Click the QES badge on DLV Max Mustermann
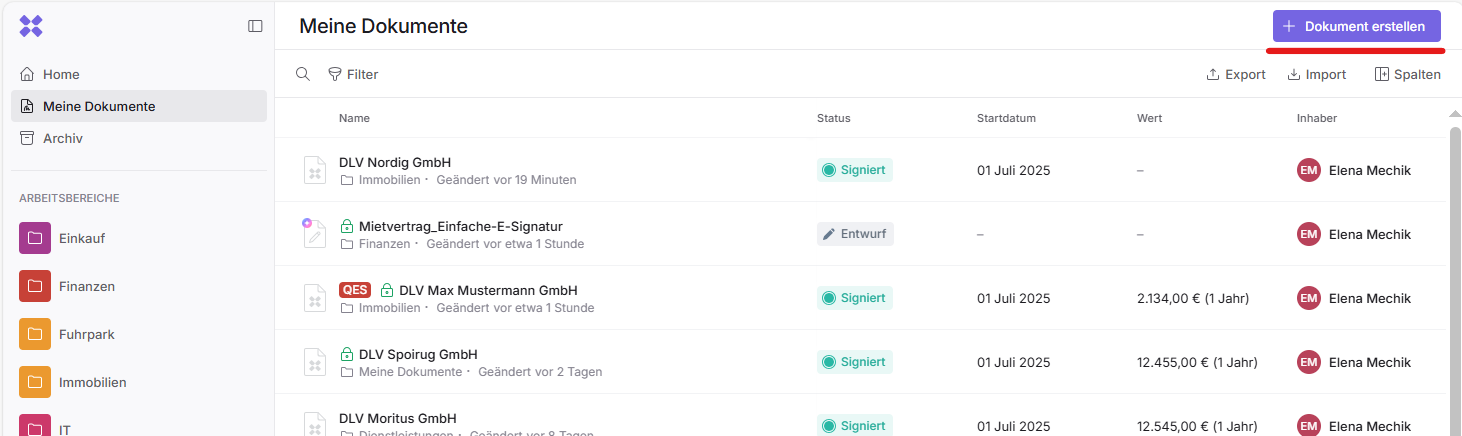This screenshot has width=1462, height=436. (355, 290)
